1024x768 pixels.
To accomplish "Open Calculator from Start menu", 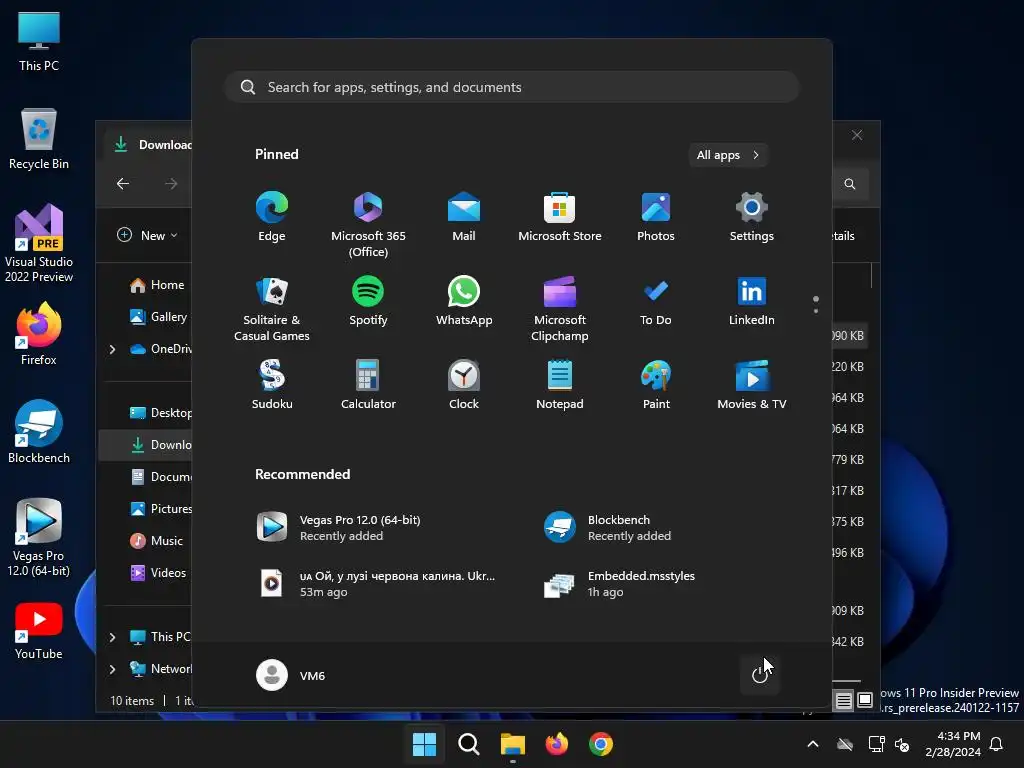I will click(368, 385).
